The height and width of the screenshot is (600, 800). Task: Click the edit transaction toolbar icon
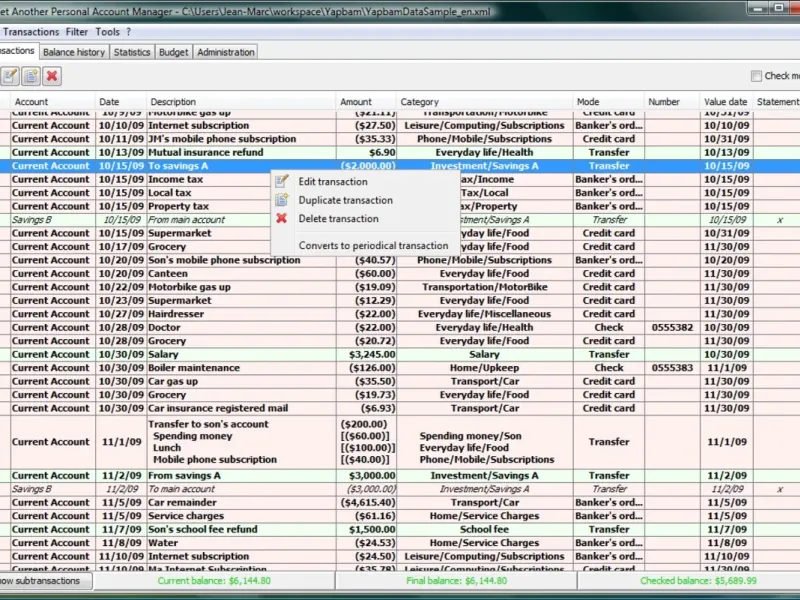tap(10, 77)
